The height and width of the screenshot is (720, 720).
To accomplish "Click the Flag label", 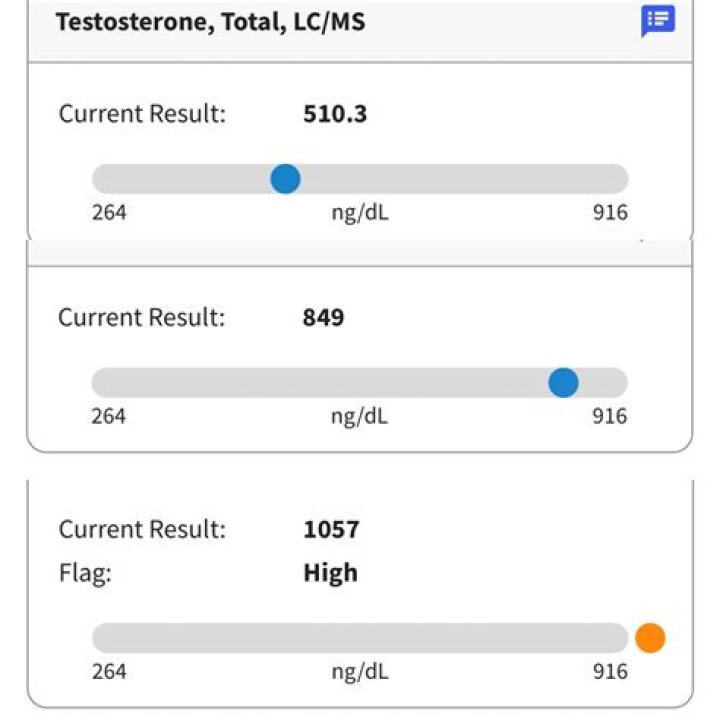I will pos(85,573).
